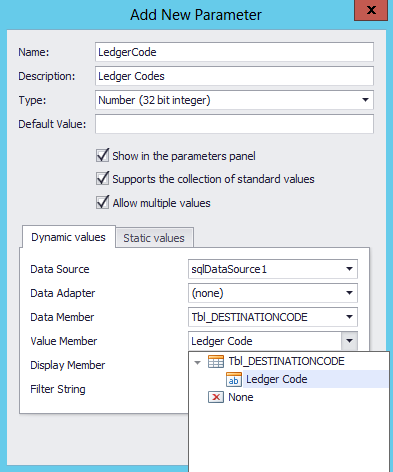Uncheck Supports the collection of standard values
Screen dimensions: 393x472
point(102,179)
